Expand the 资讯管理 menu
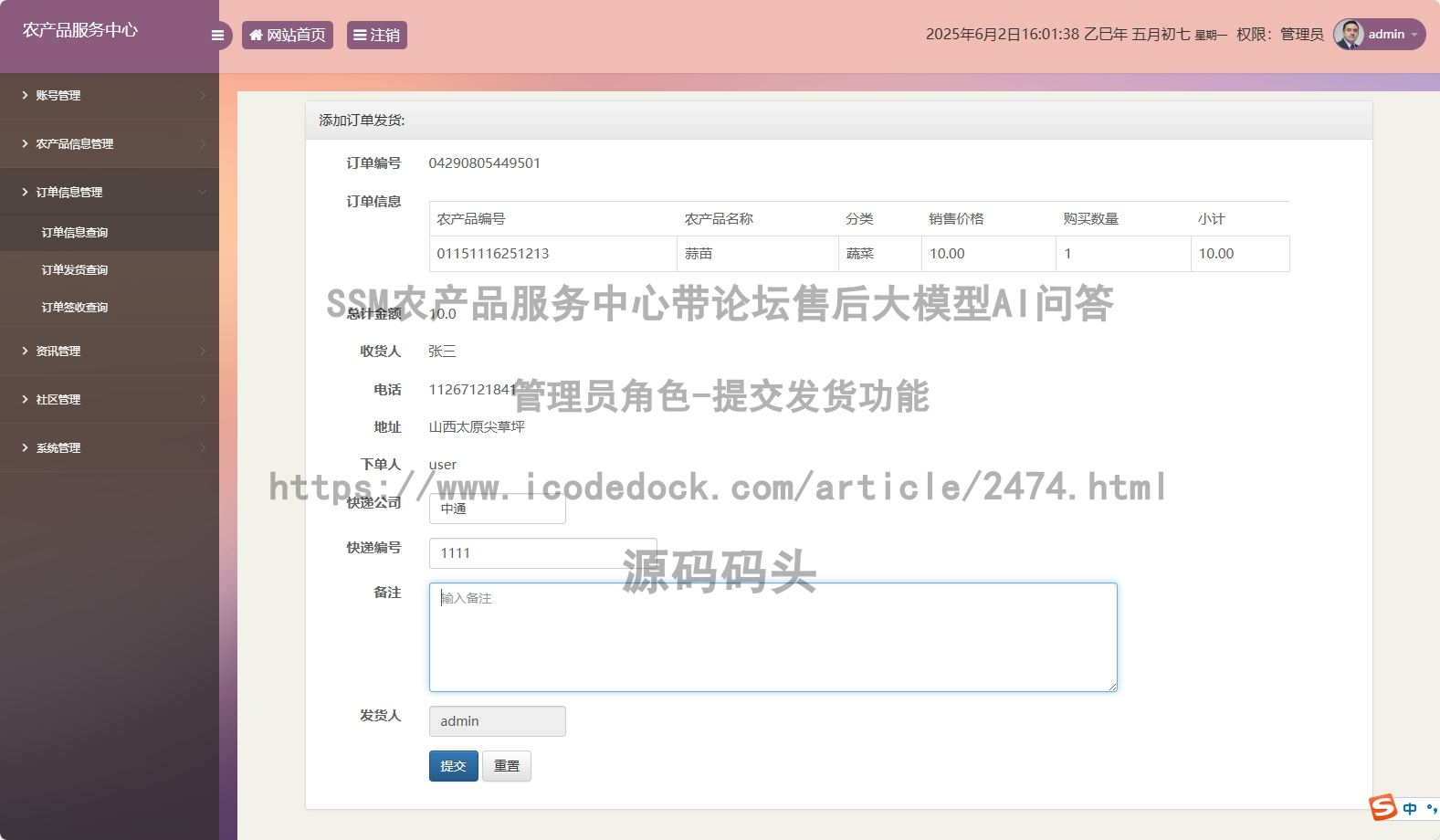The image size is (1440, 840). tap(110, 351)
